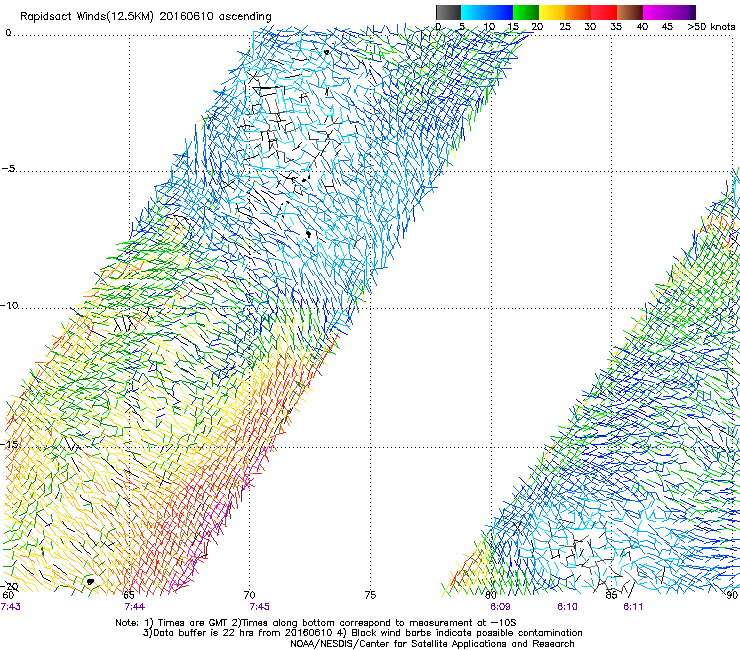
Task: Click the green 15-20 knots legend swatch
Action: 526,12
